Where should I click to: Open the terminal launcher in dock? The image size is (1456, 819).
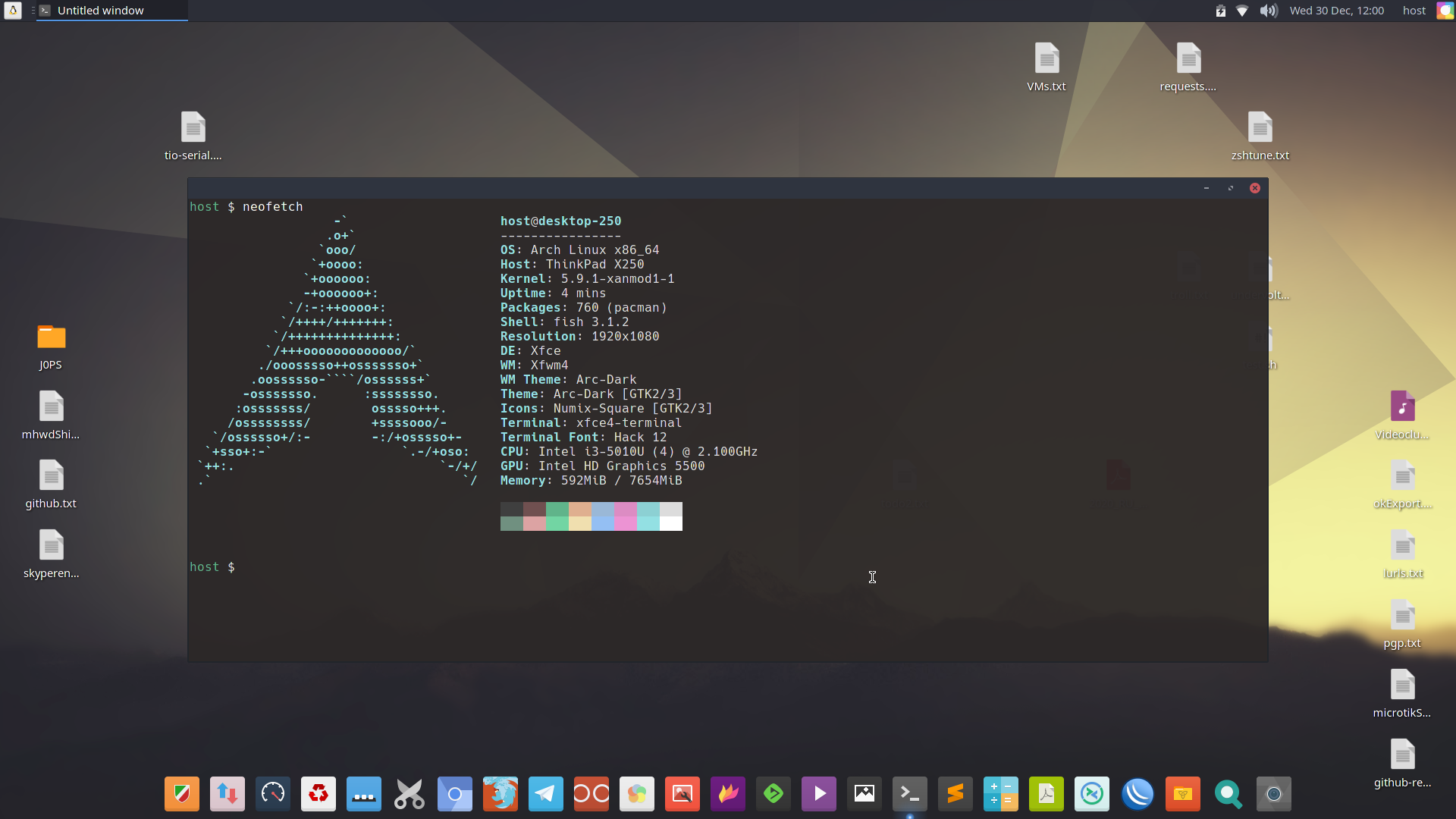pos(910,794)
